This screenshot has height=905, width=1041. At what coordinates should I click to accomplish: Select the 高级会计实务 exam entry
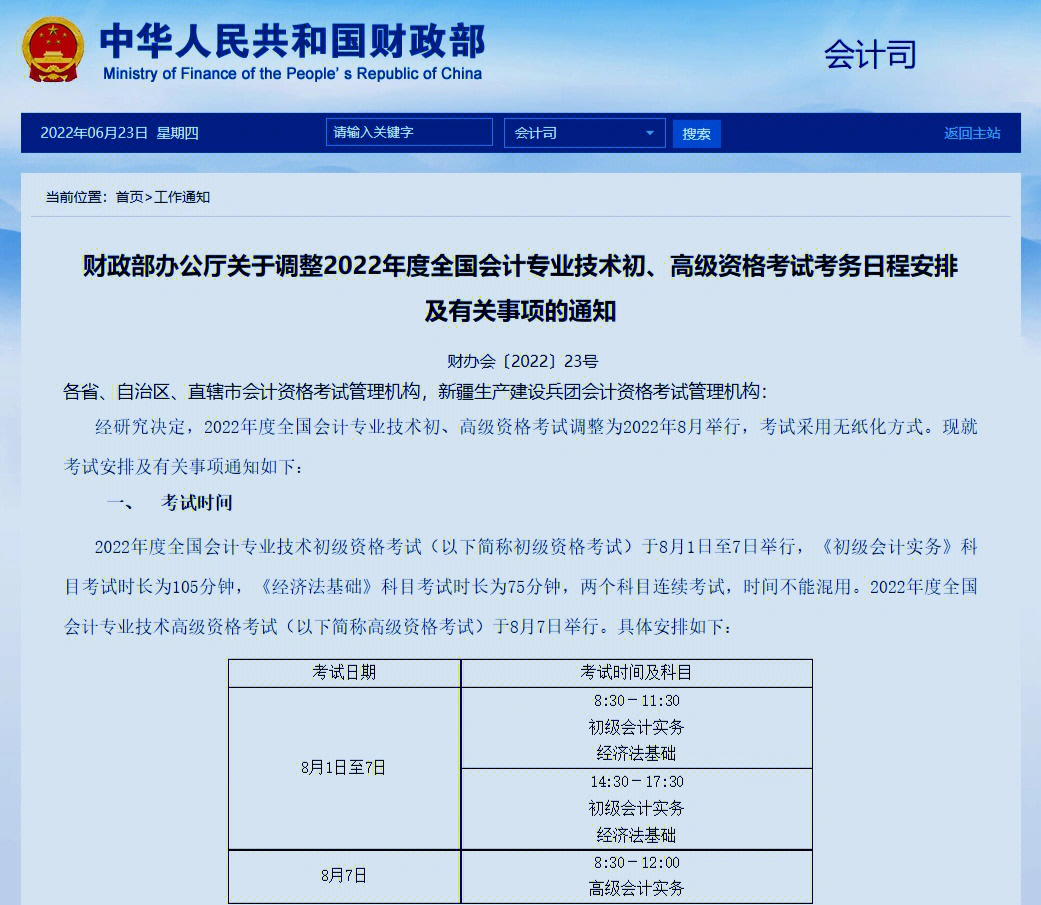coord(635,887)
